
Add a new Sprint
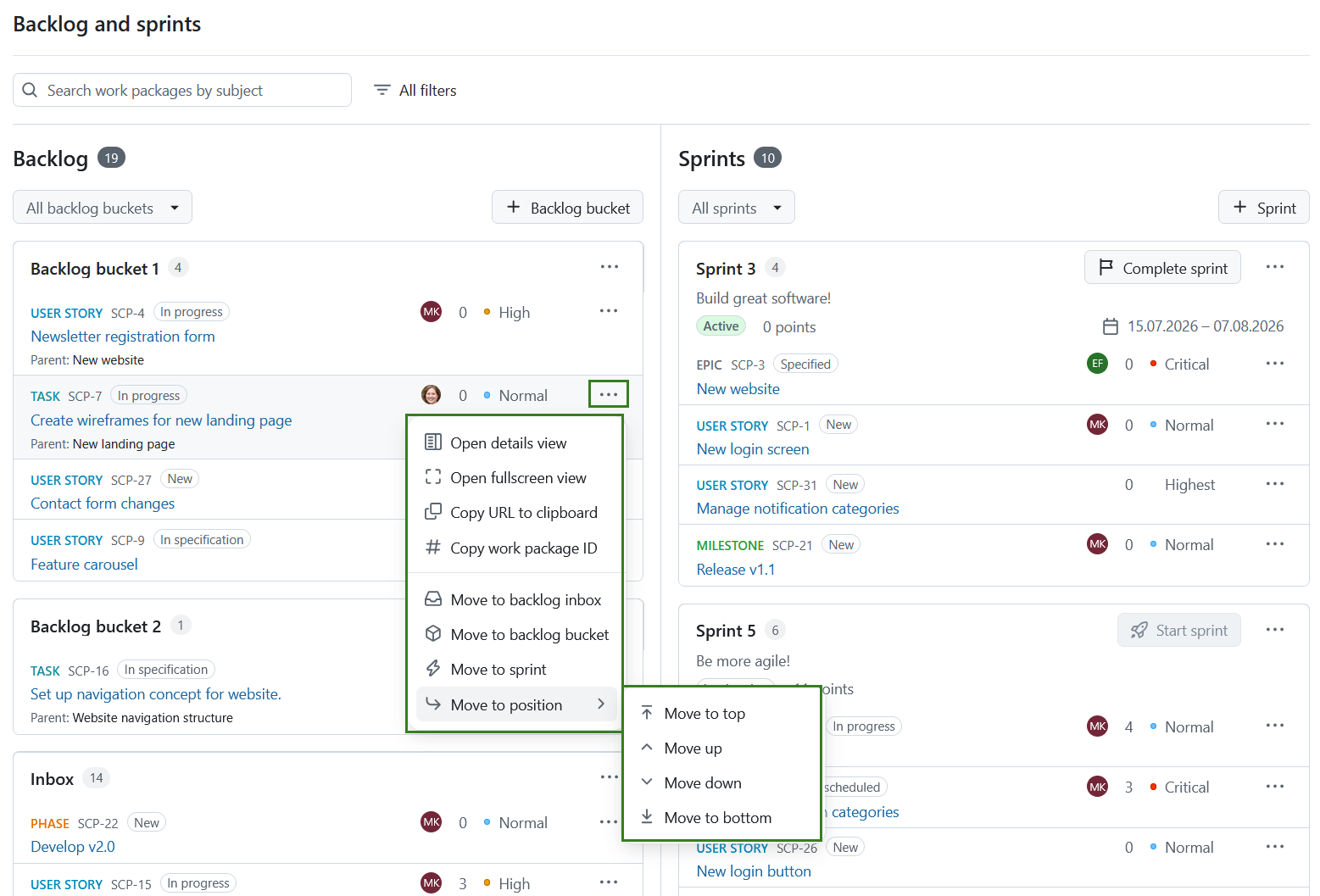pyautogui.click(x=1264, y=208)
